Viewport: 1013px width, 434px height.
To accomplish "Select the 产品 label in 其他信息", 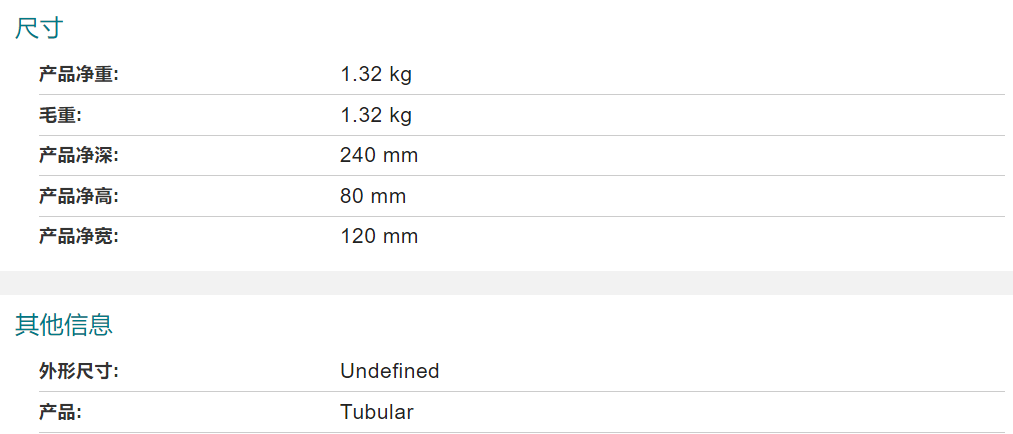I will (60, 412).
